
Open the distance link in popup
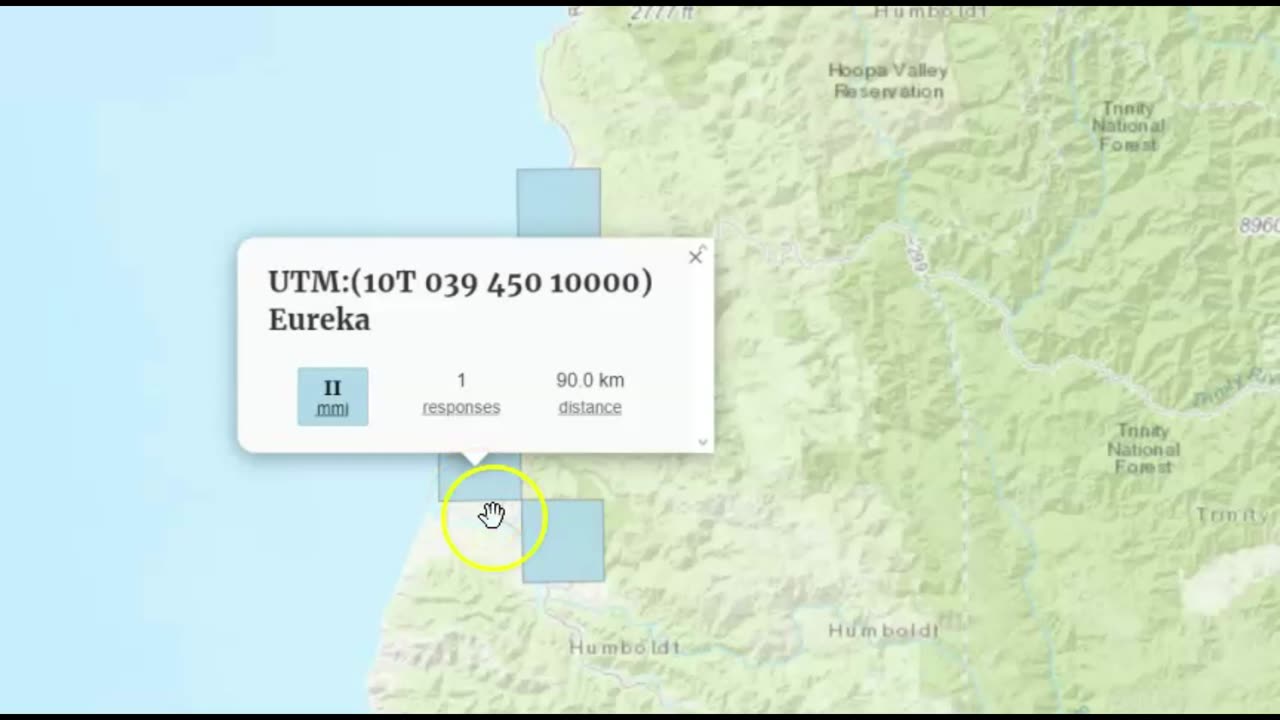590,407
